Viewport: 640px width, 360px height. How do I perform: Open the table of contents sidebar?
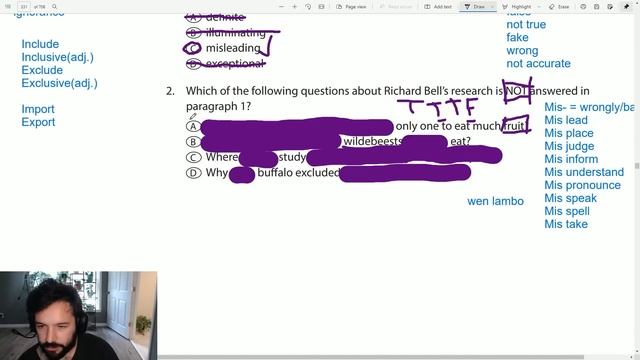tap(8, 7)
